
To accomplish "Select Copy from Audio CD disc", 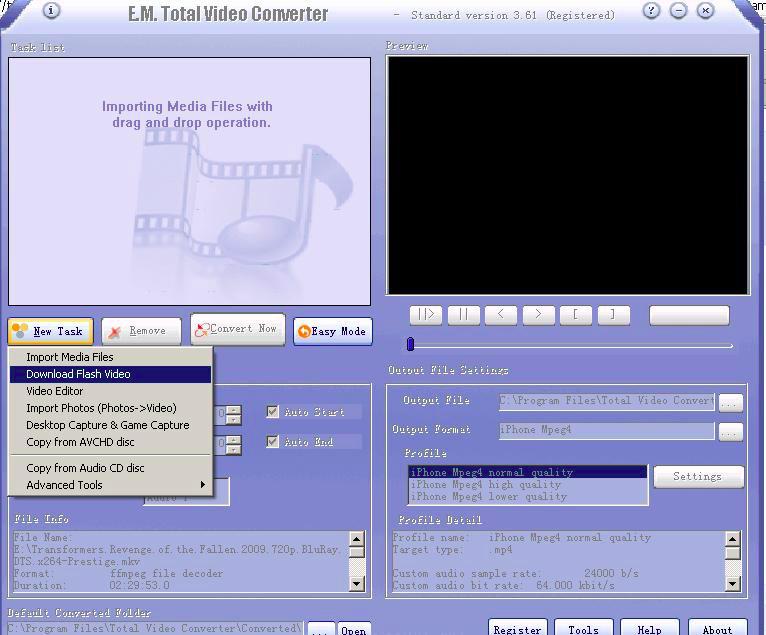I will (110, 468).
